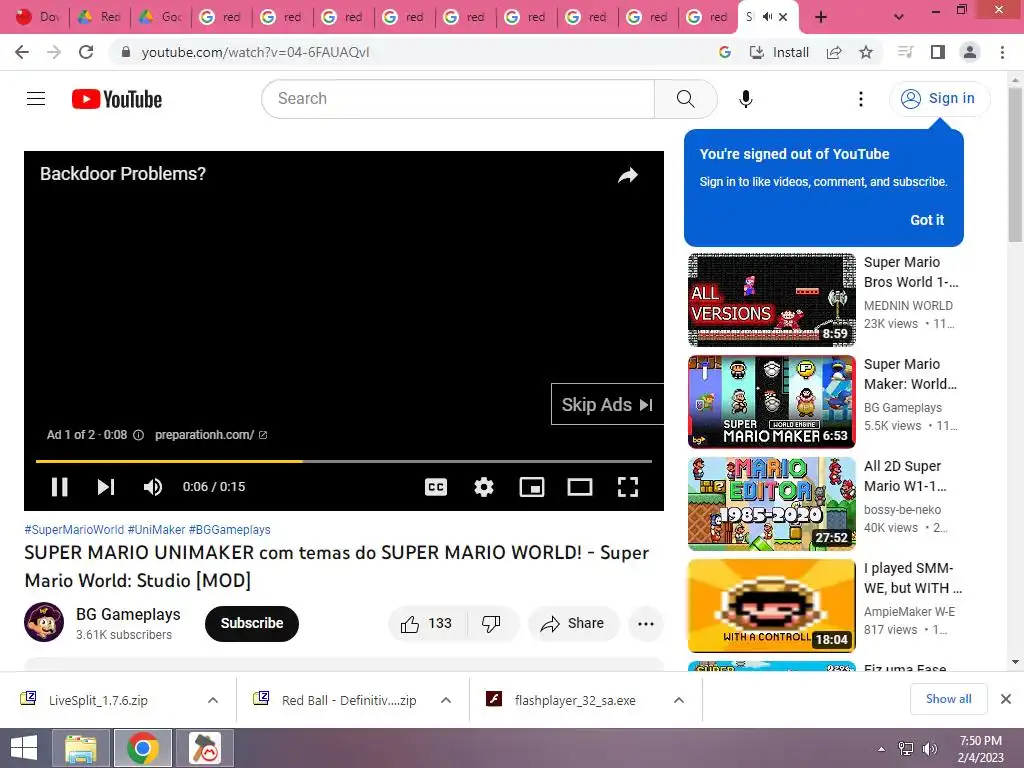Click the share arrow on video overlay
The height and width of the screenshot is (768, 1024).
click(x=628, y=175)
